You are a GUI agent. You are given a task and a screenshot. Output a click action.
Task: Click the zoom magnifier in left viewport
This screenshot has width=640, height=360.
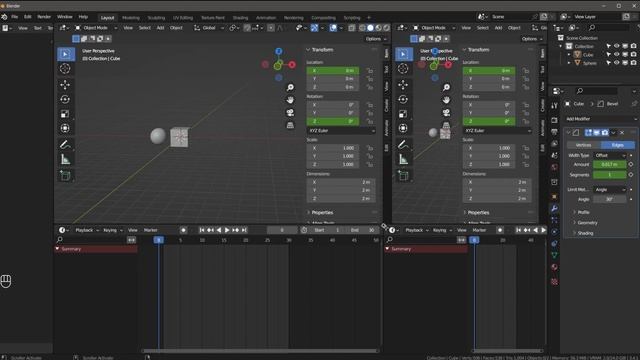(290, 87)
